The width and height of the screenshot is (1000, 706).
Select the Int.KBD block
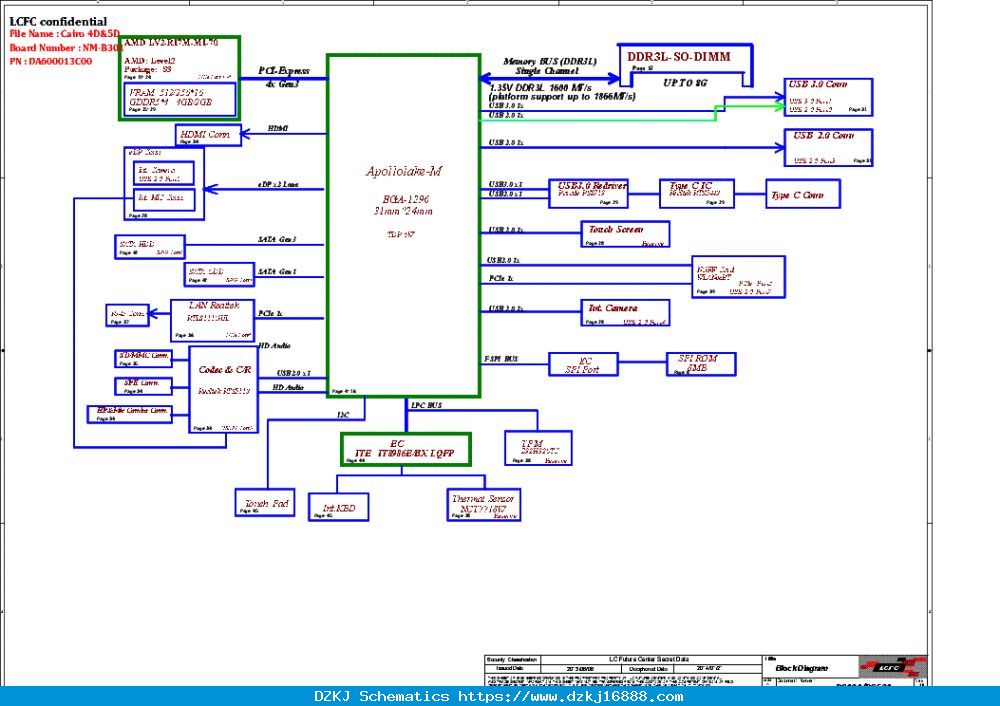click(x=338, y=507)
